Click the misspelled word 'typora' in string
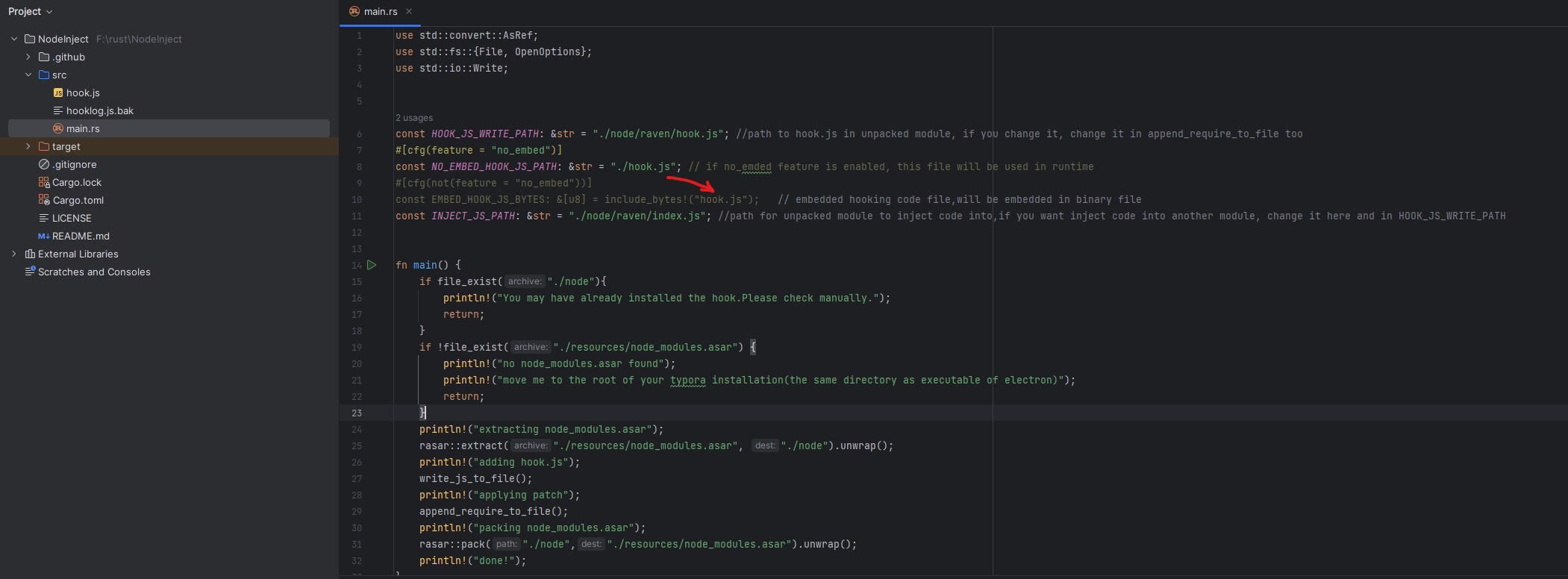The image size is (1568, 579). (x=688, y=381)
